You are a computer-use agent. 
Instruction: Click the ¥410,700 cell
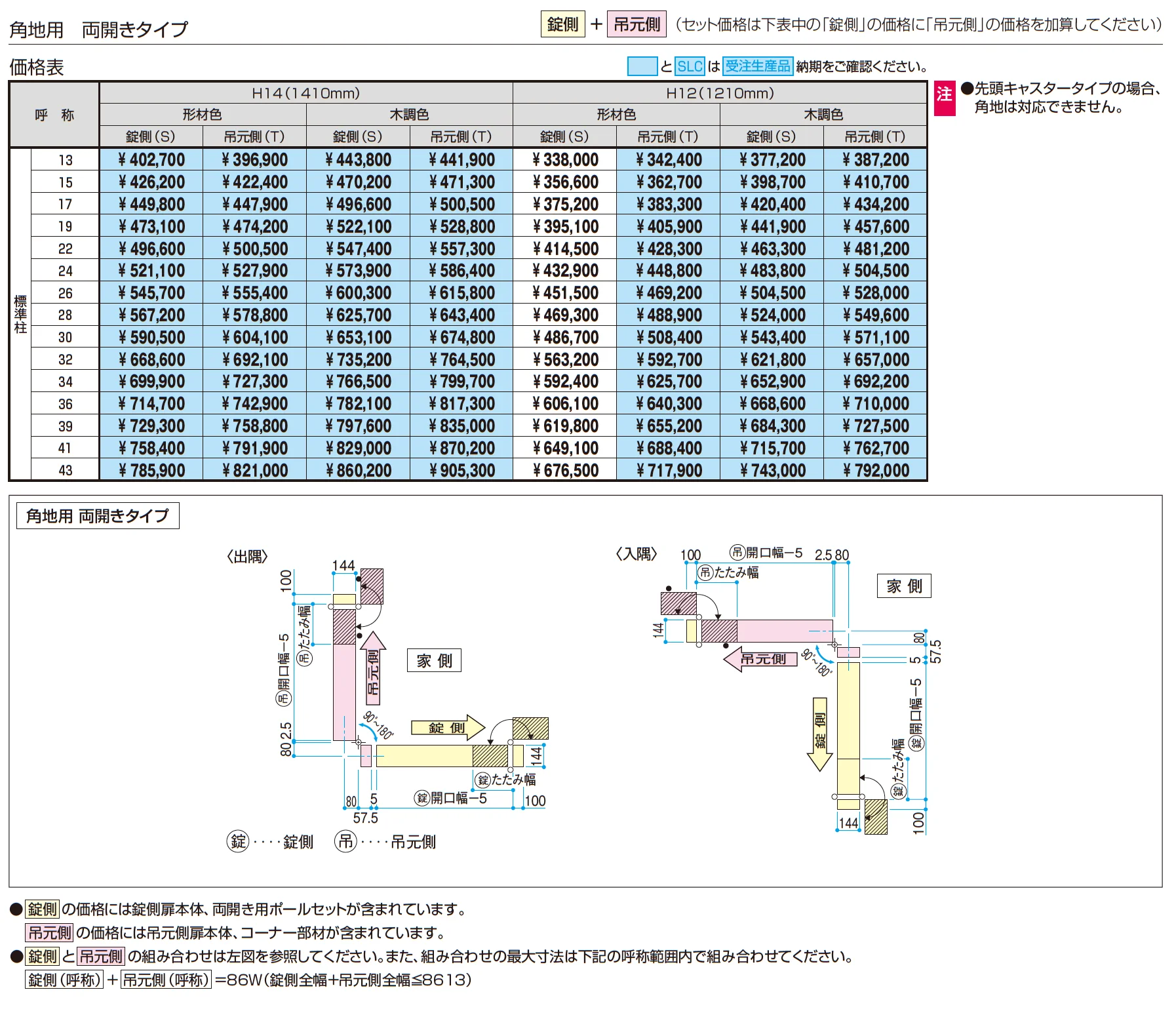click(876, 182)
